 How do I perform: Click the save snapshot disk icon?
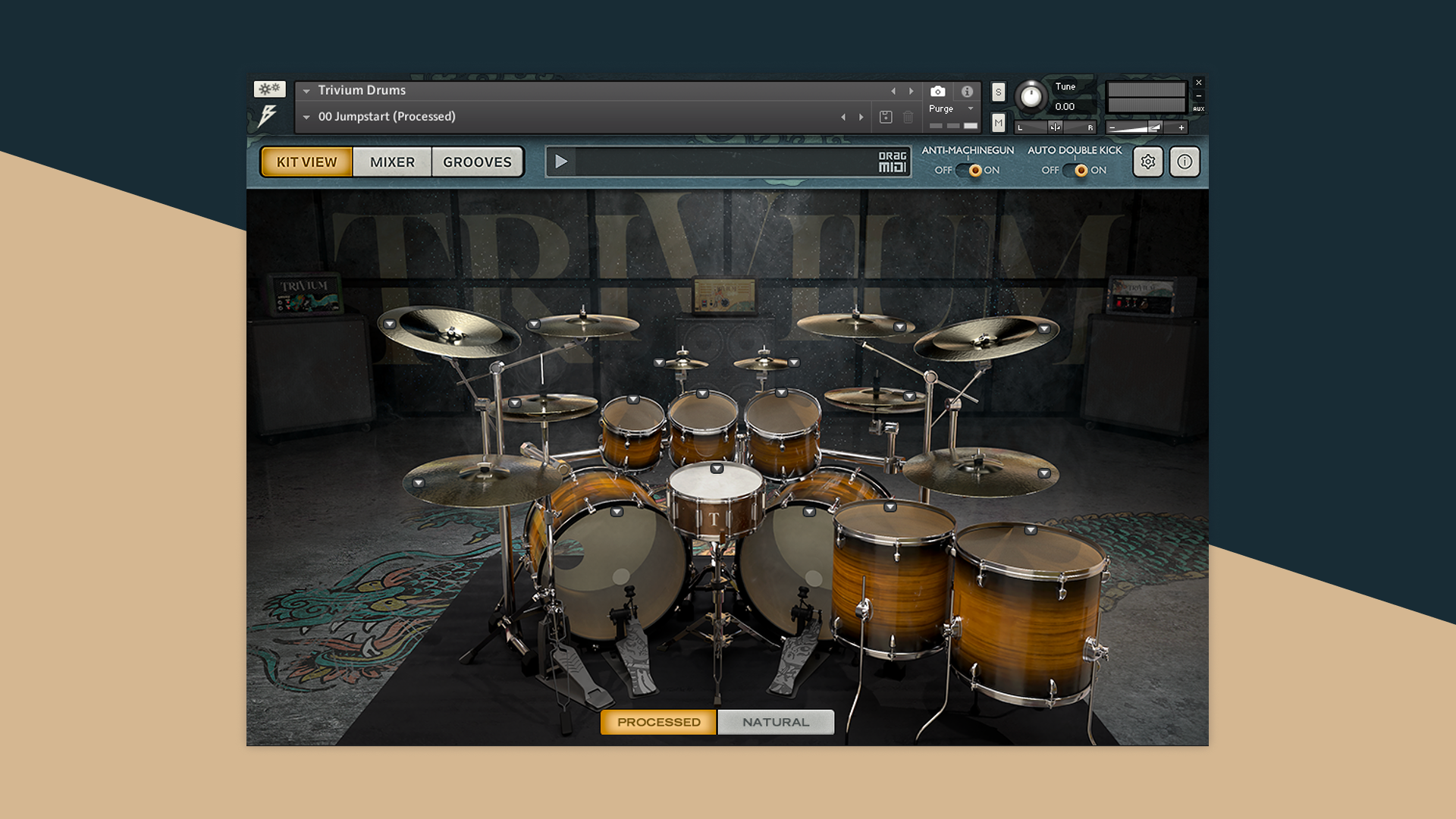coord(886,117)
